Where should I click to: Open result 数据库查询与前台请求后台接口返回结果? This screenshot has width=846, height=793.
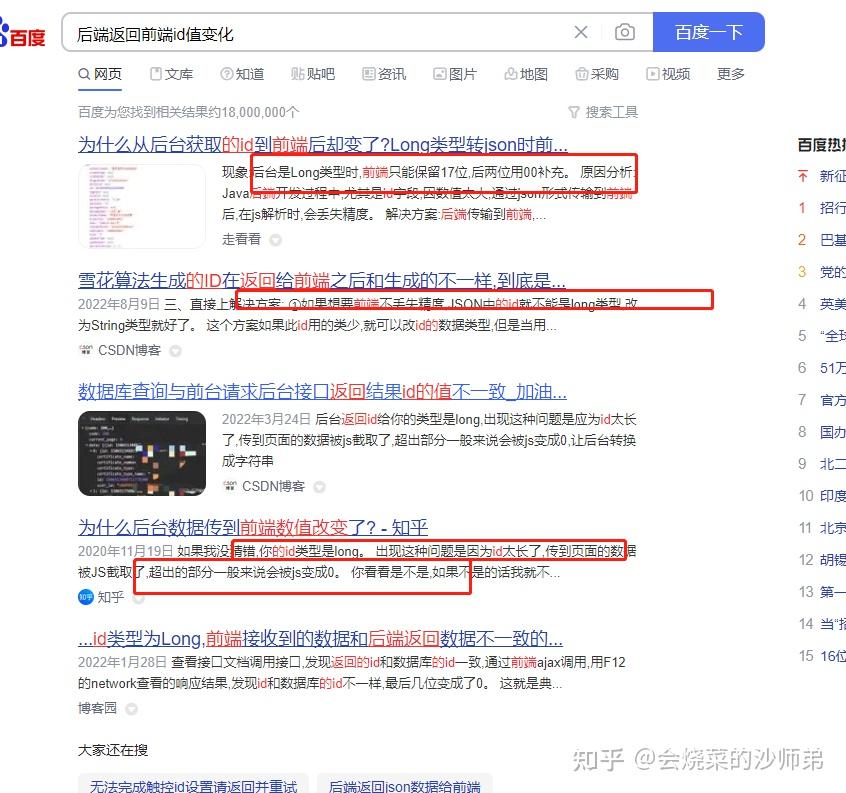point(322,392)
